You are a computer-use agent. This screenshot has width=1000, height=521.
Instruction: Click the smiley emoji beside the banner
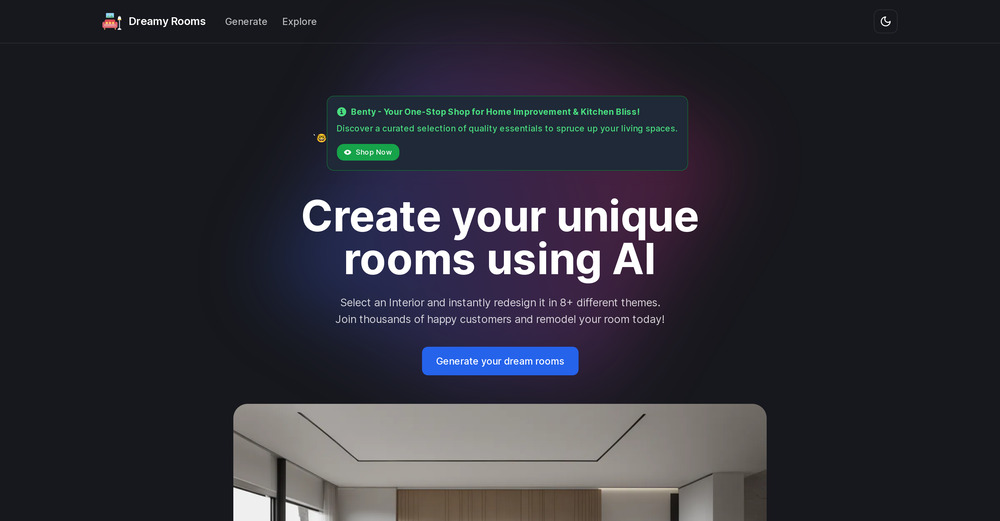(321, 138)
